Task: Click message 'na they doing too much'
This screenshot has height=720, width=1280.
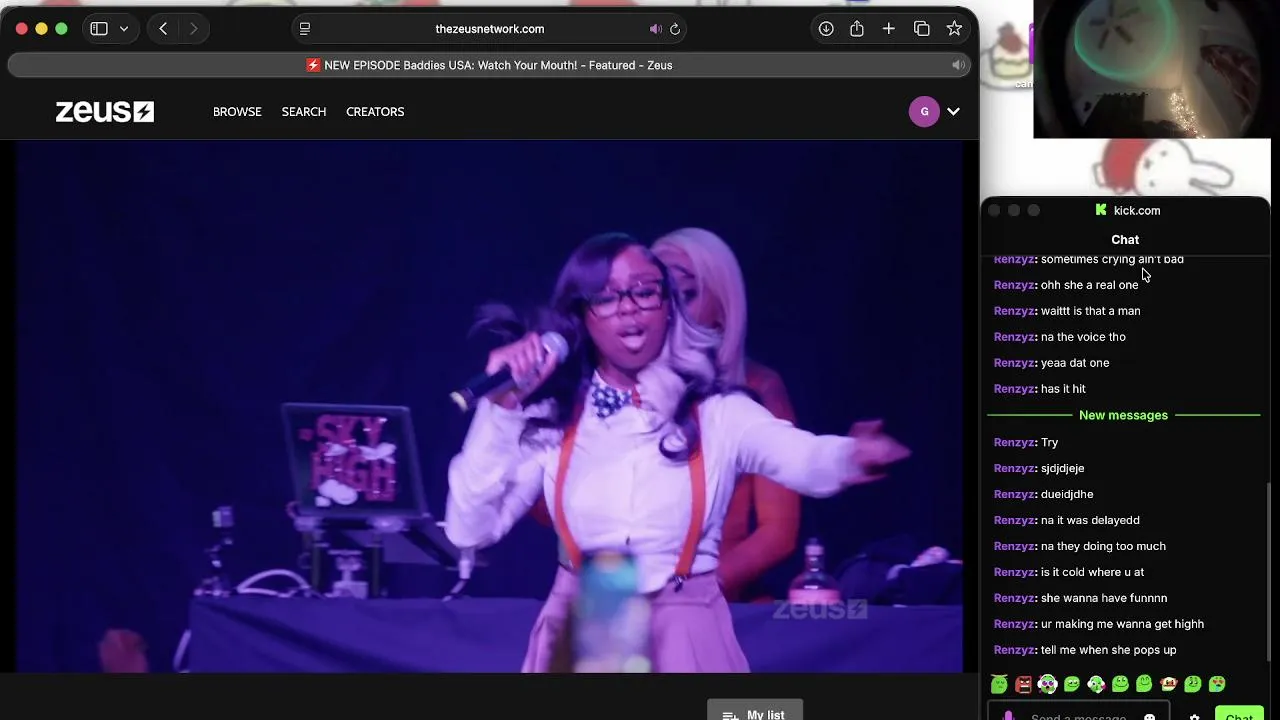Action: click(x=1103, y=546)
